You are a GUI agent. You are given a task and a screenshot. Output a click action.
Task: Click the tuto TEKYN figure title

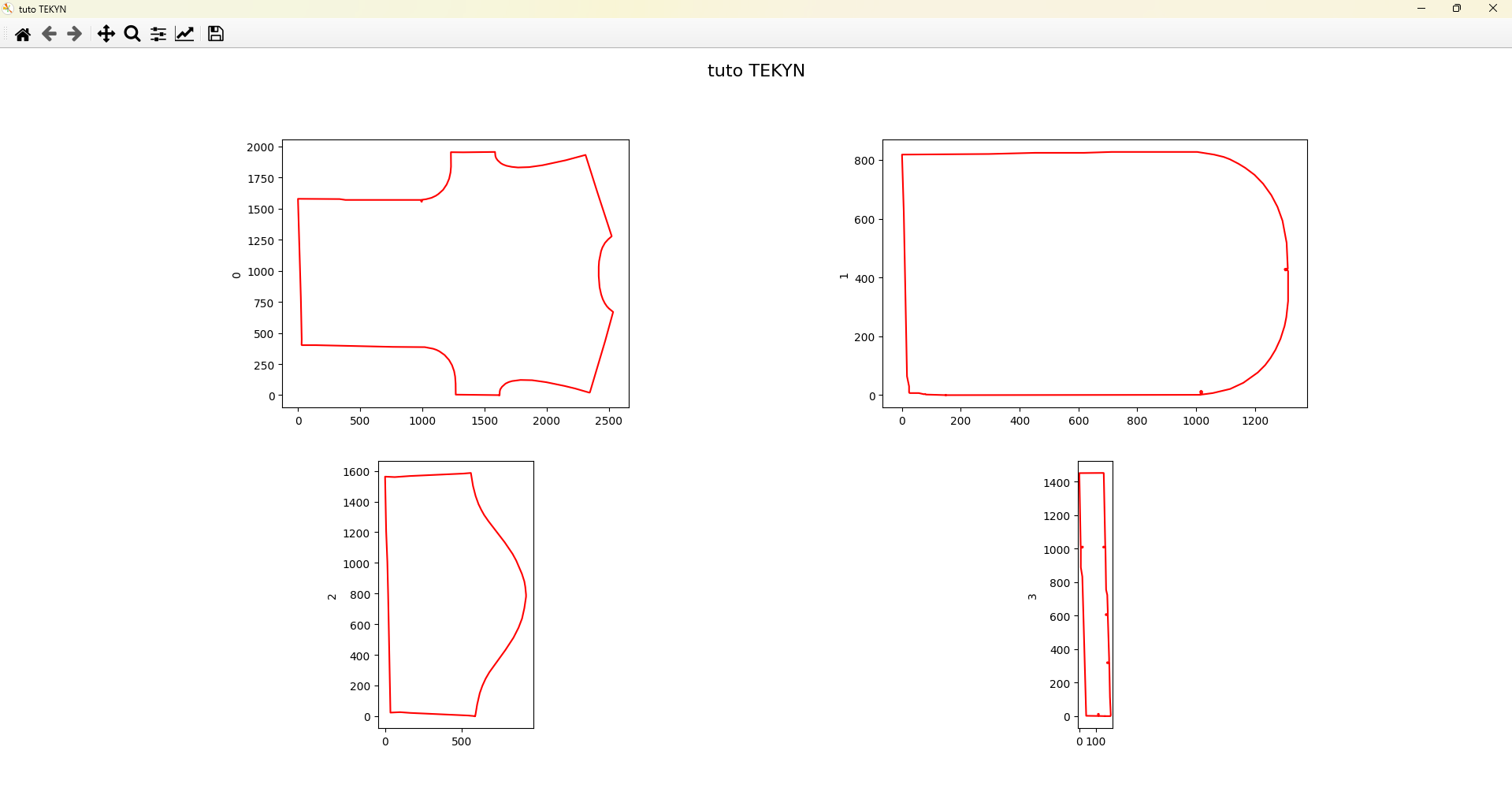tap(756, 71)
